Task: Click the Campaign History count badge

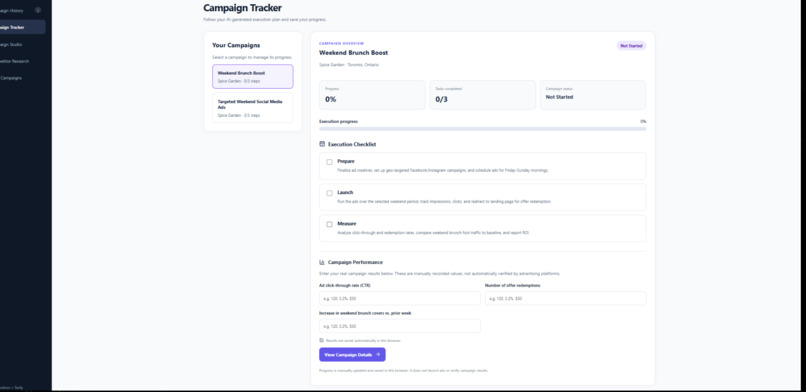Action: (x=38, y=10)
